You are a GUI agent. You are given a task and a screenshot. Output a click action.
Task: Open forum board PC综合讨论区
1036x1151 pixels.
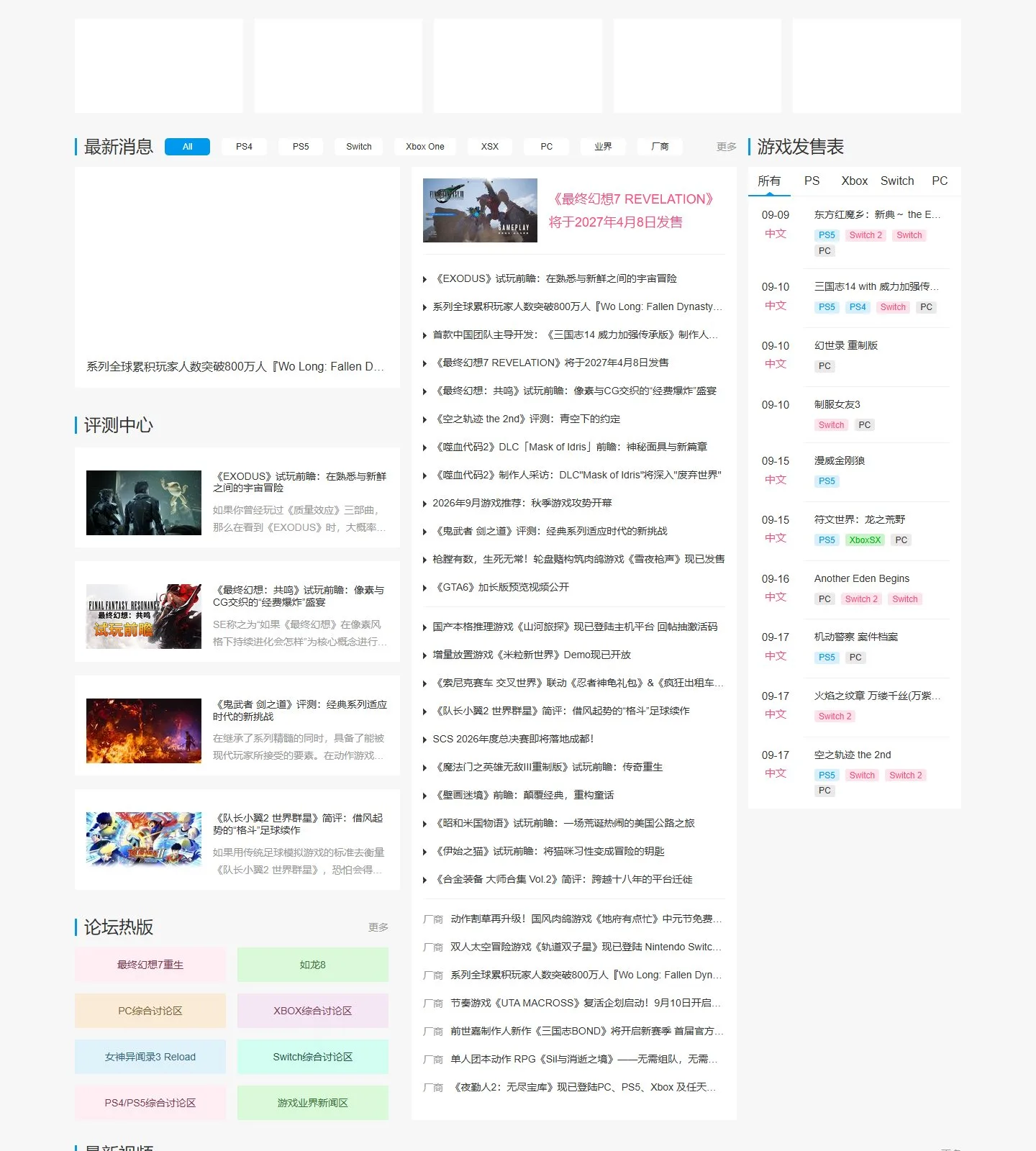point(150,1011)
